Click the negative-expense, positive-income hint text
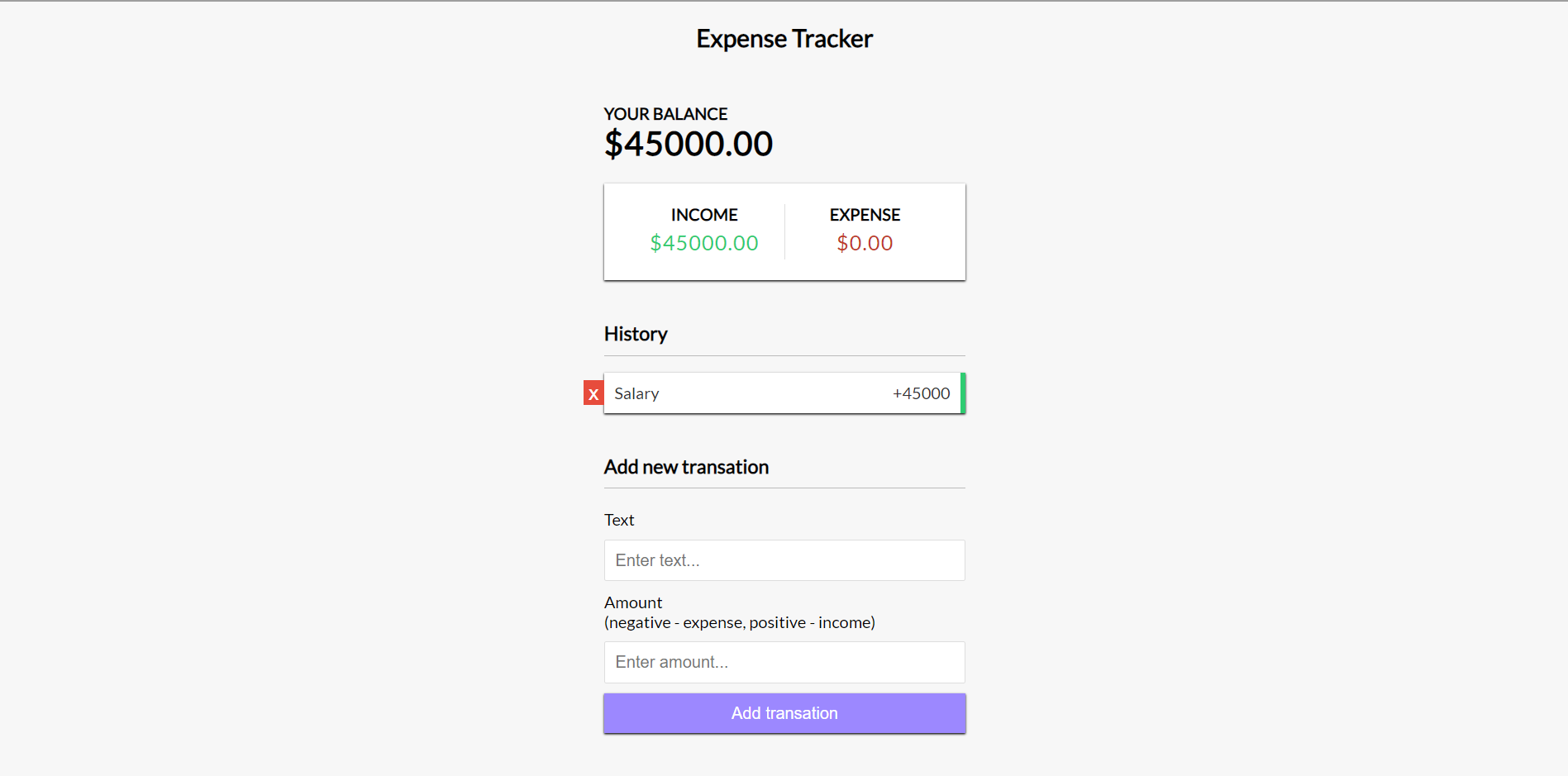1568x776 pixels. (x=740, y=622)
